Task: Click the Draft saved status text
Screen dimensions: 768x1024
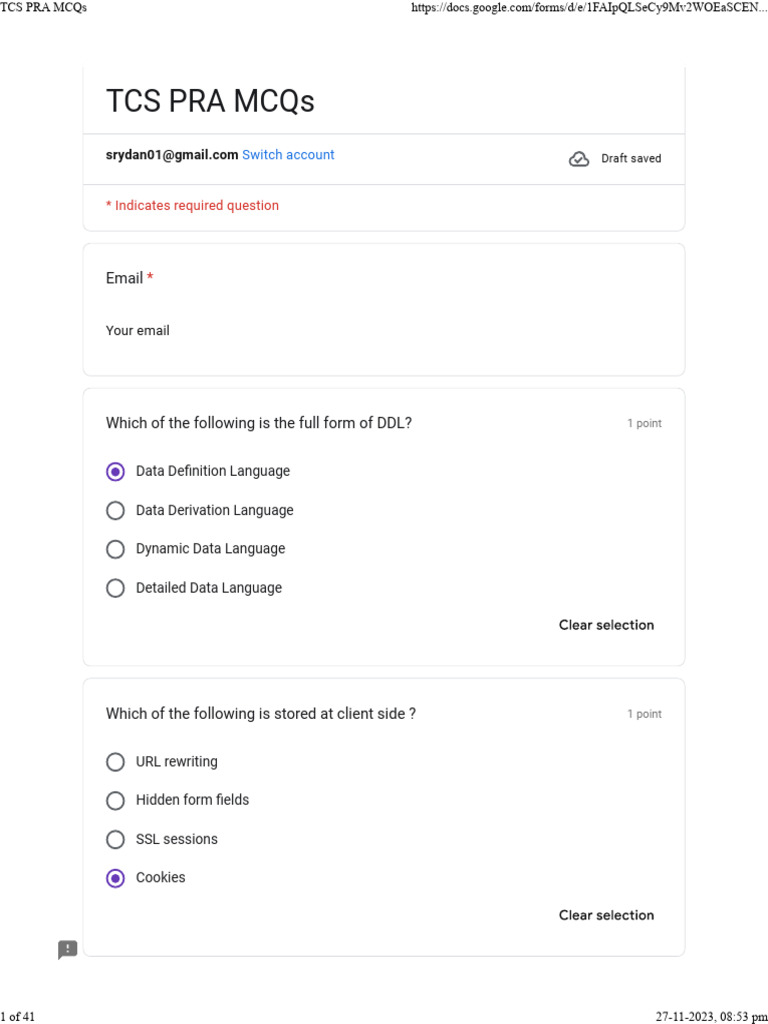Action: coord(631,159)
